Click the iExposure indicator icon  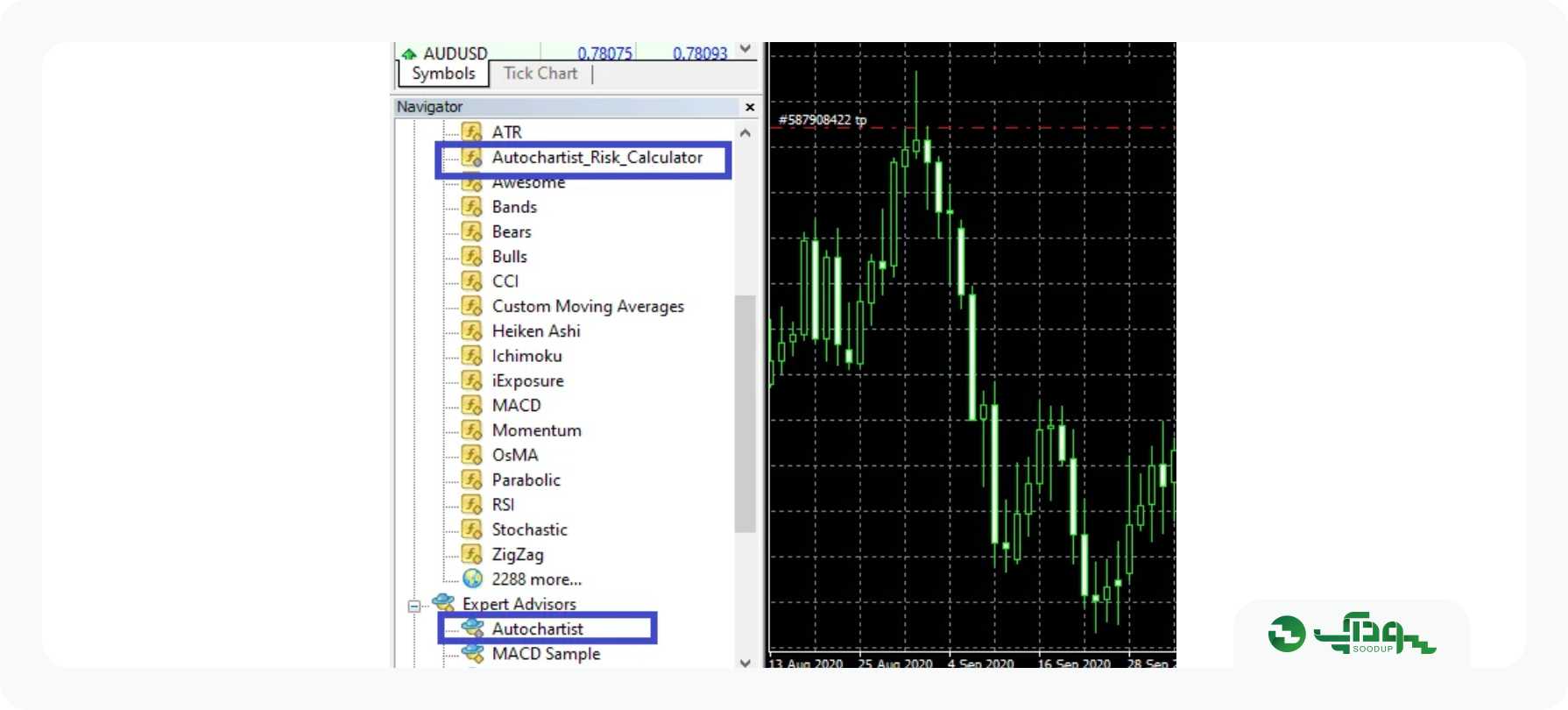[472, 380]
